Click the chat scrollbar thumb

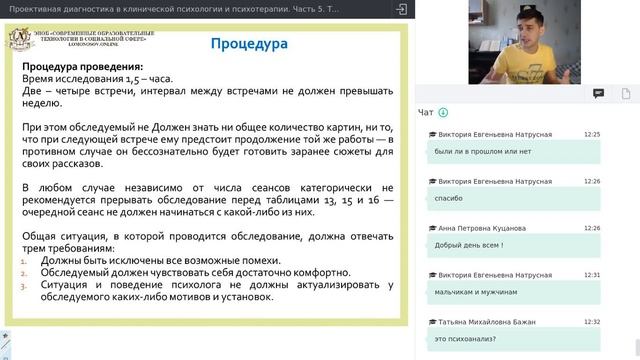click(x=637, y=347)
